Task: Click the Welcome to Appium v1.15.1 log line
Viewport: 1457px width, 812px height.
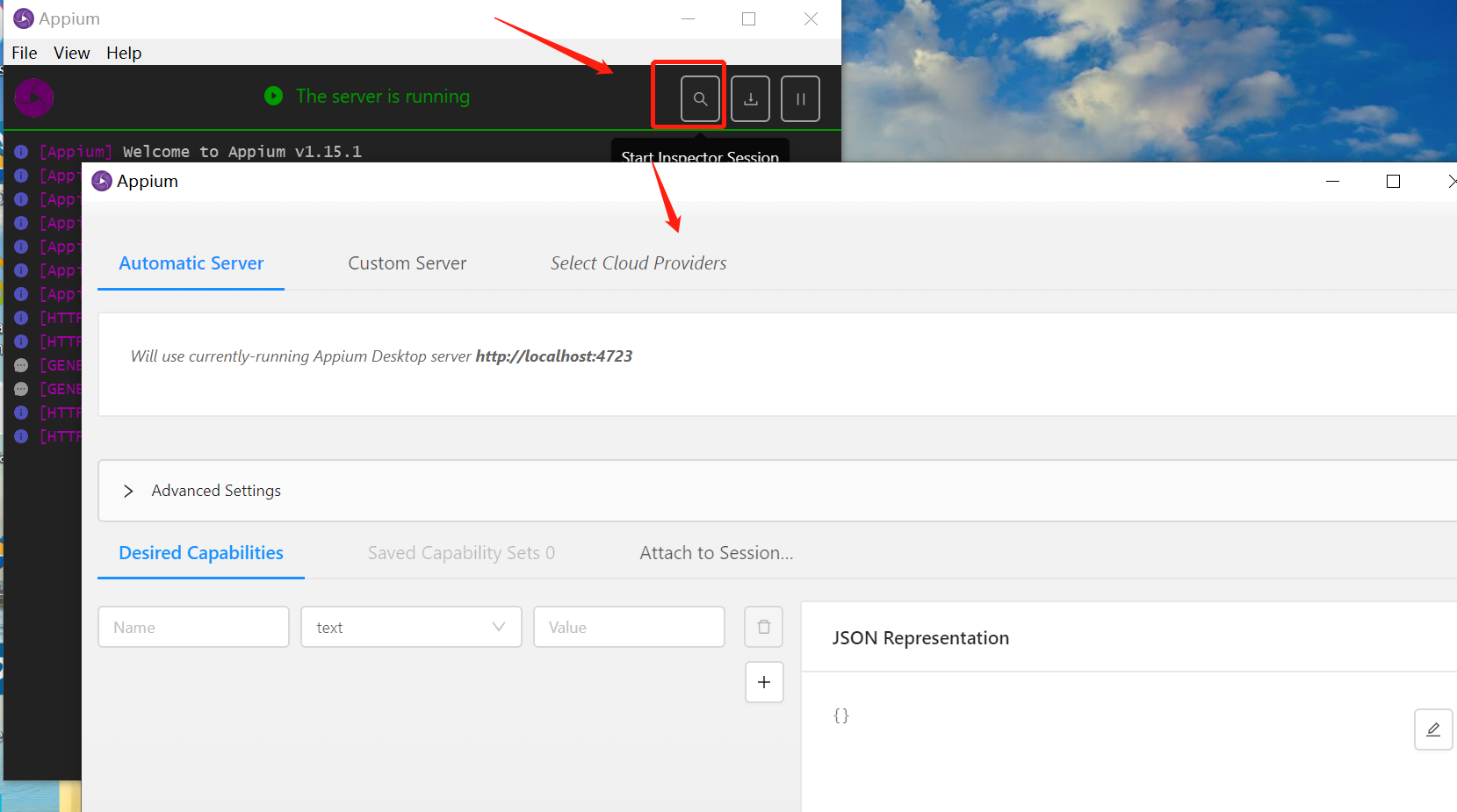Action: [242, 152]
